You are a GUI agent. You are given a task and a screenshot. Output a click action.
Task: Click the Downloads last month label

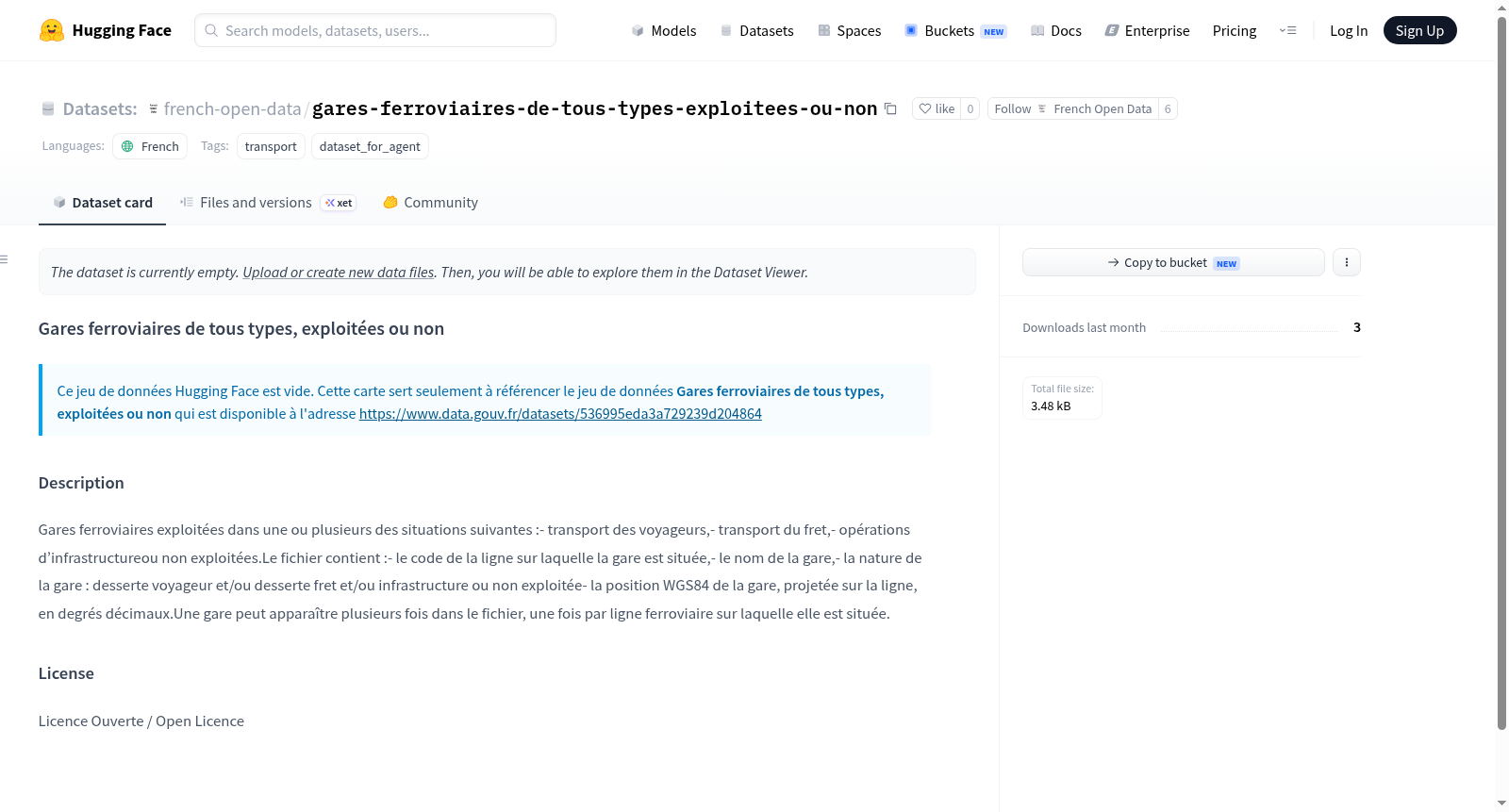point(1085,327)
